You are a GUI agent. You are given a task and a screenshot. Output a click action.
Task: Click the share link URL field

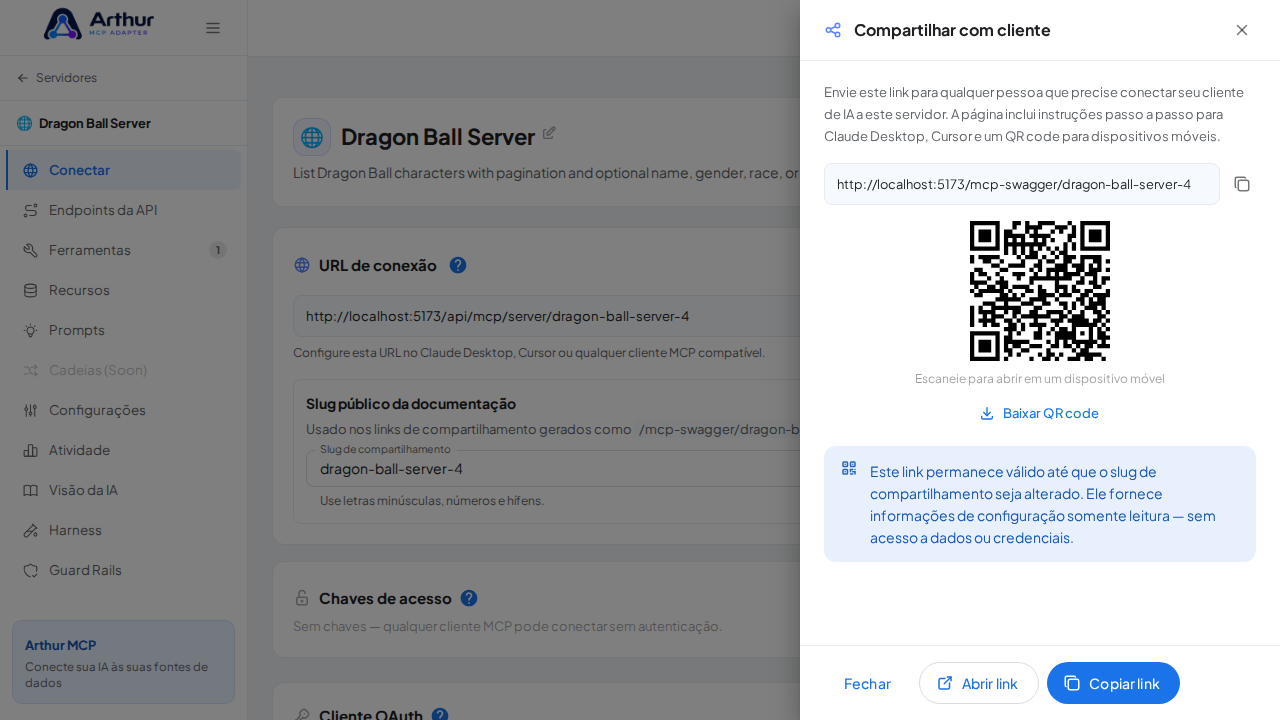pos(1022,184)
